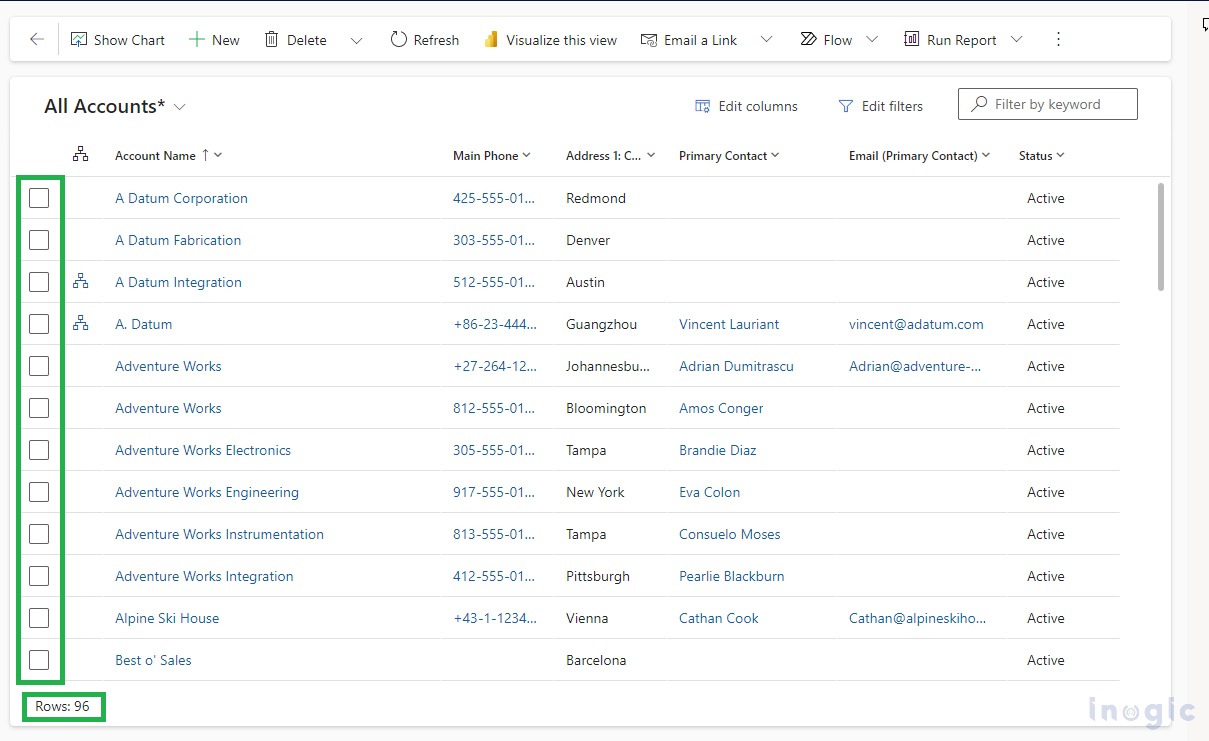Click the Edit filters button label
This screenshot has height=741, width=1209.
tap(892, 106)
